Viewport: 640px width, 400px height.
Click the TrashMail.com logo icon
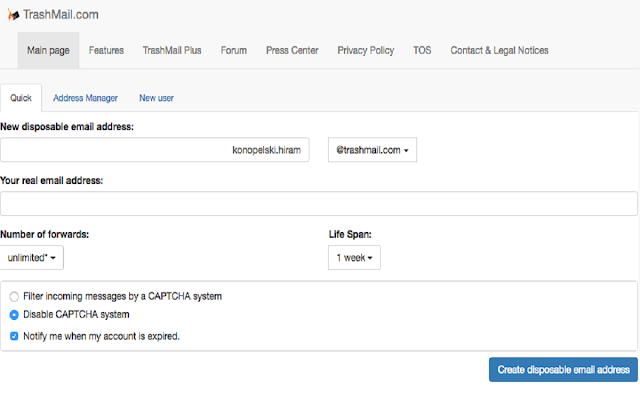[13, 15]
